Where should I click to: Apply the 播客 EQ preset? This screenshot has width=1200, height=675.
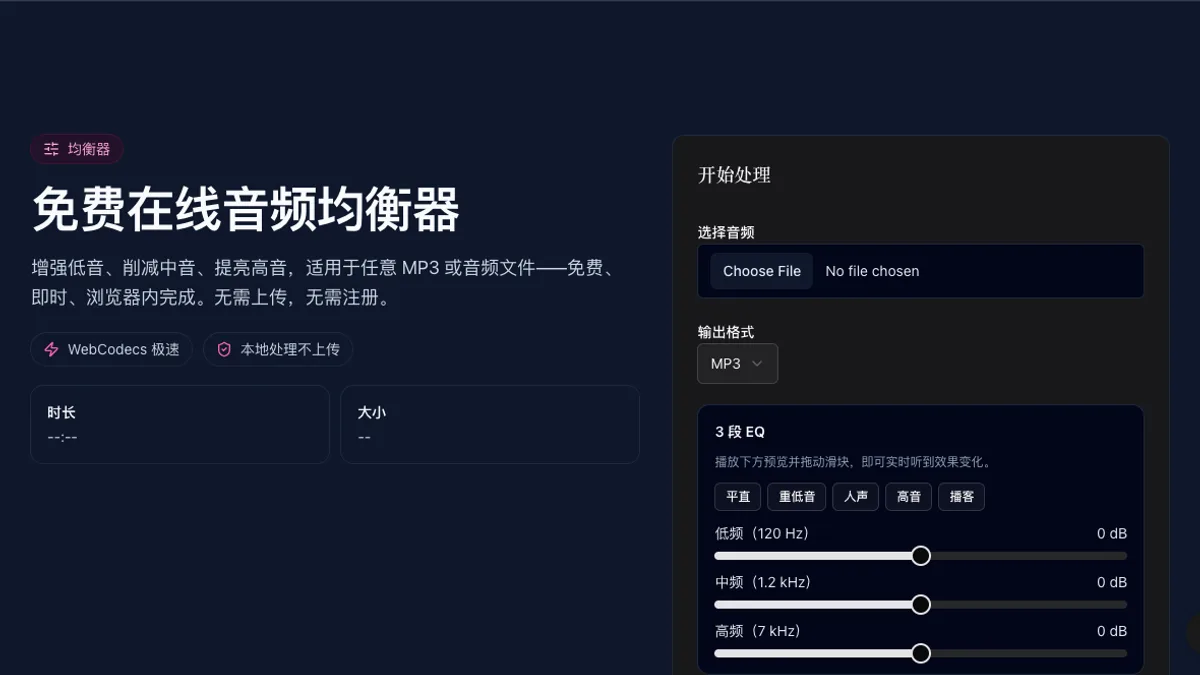tap(961, 497)
